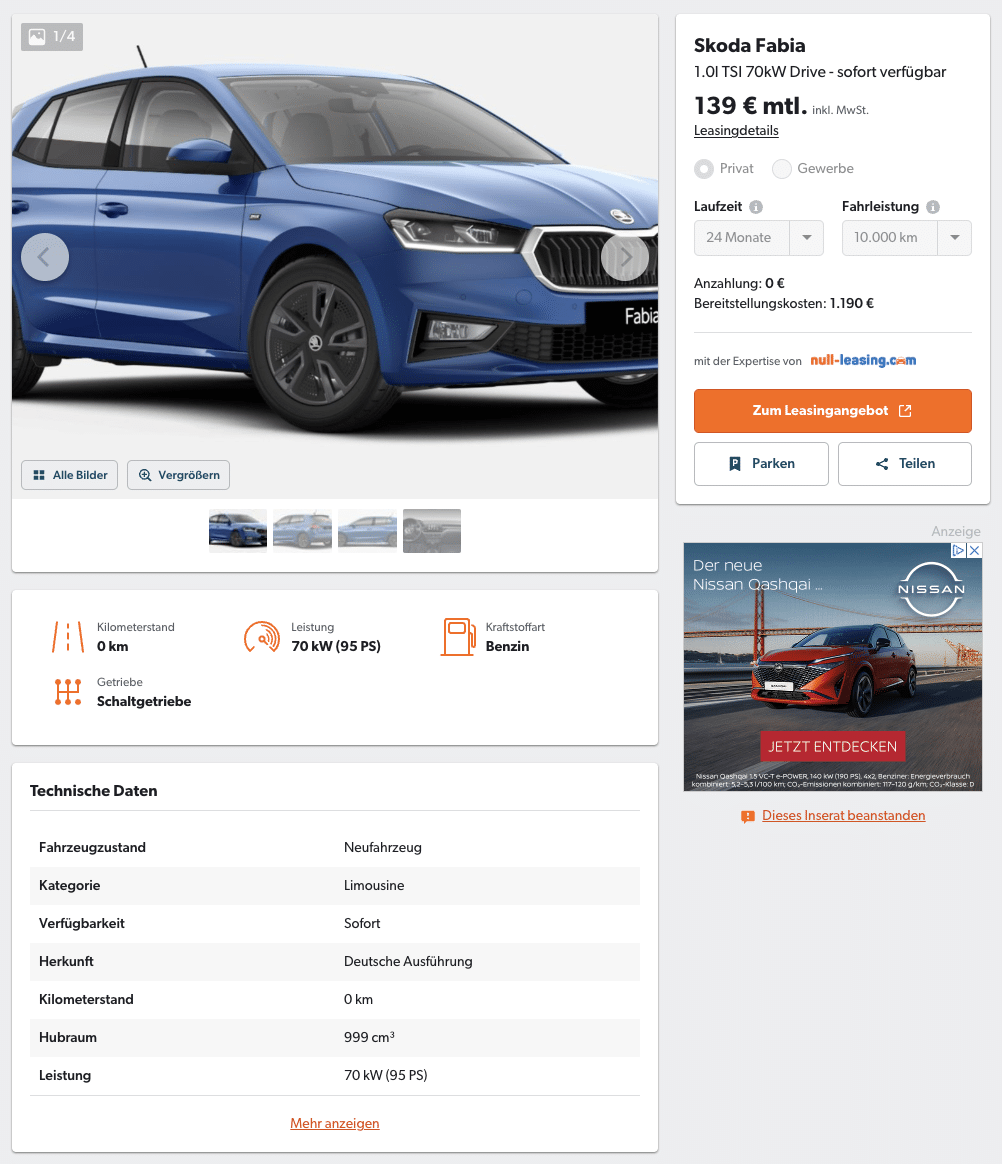Close the Nissan ad with X icon

(975, 550)
